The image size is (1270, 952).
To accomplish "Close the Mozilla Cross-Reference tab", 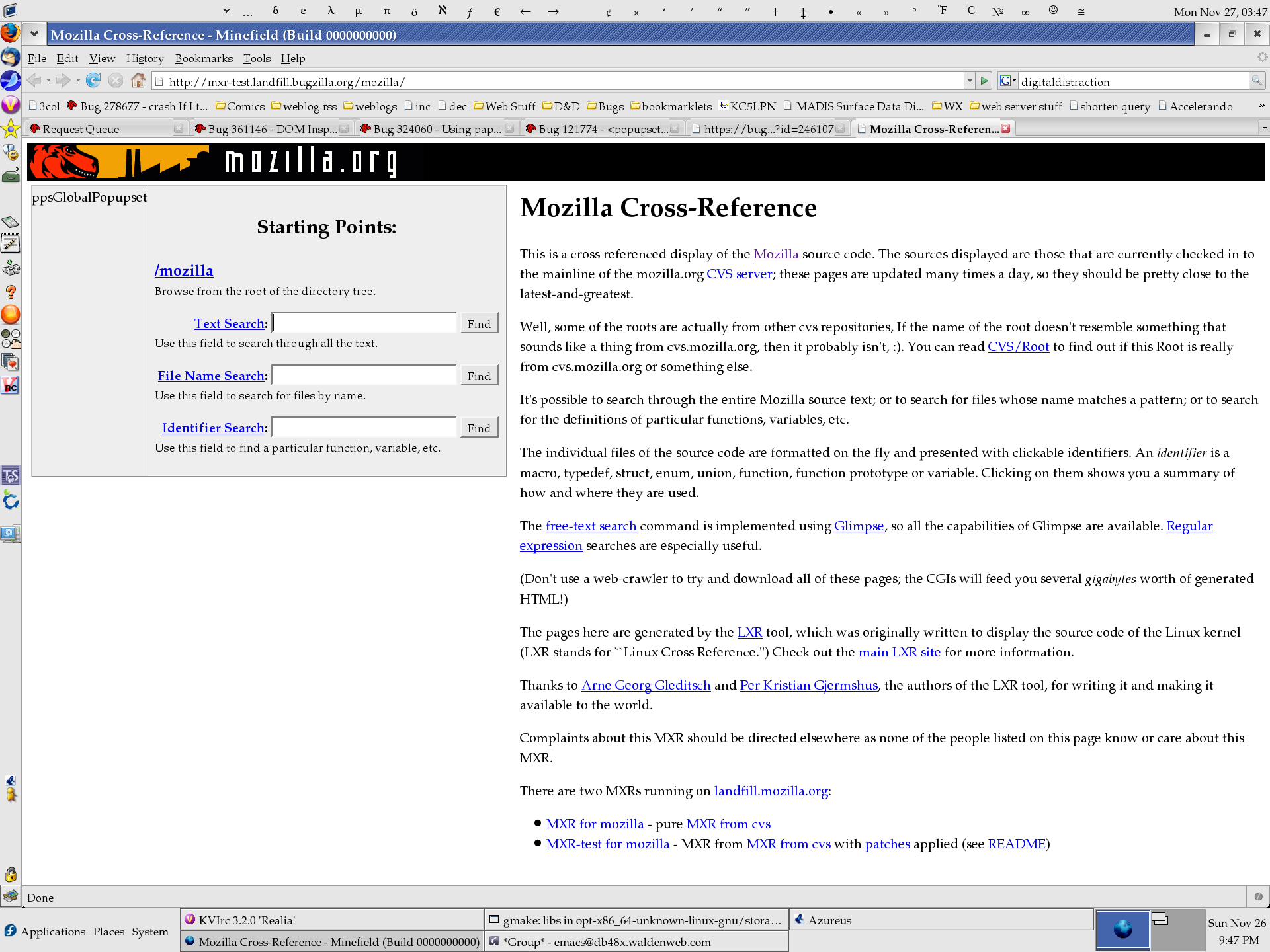I will tap(1005, 128).
